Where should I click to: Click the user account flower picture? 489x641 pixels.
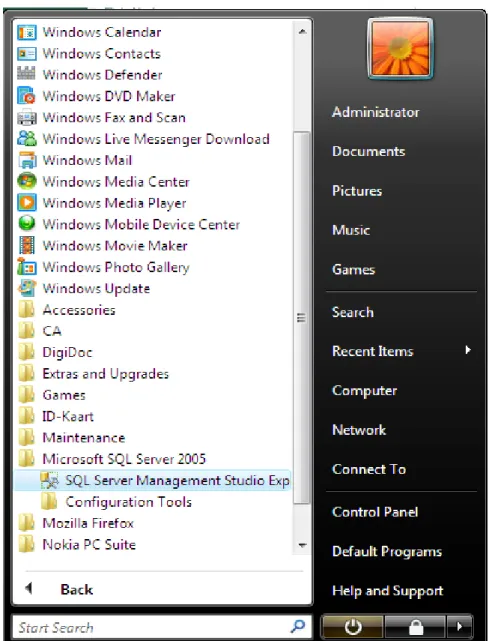click(400, 49)
